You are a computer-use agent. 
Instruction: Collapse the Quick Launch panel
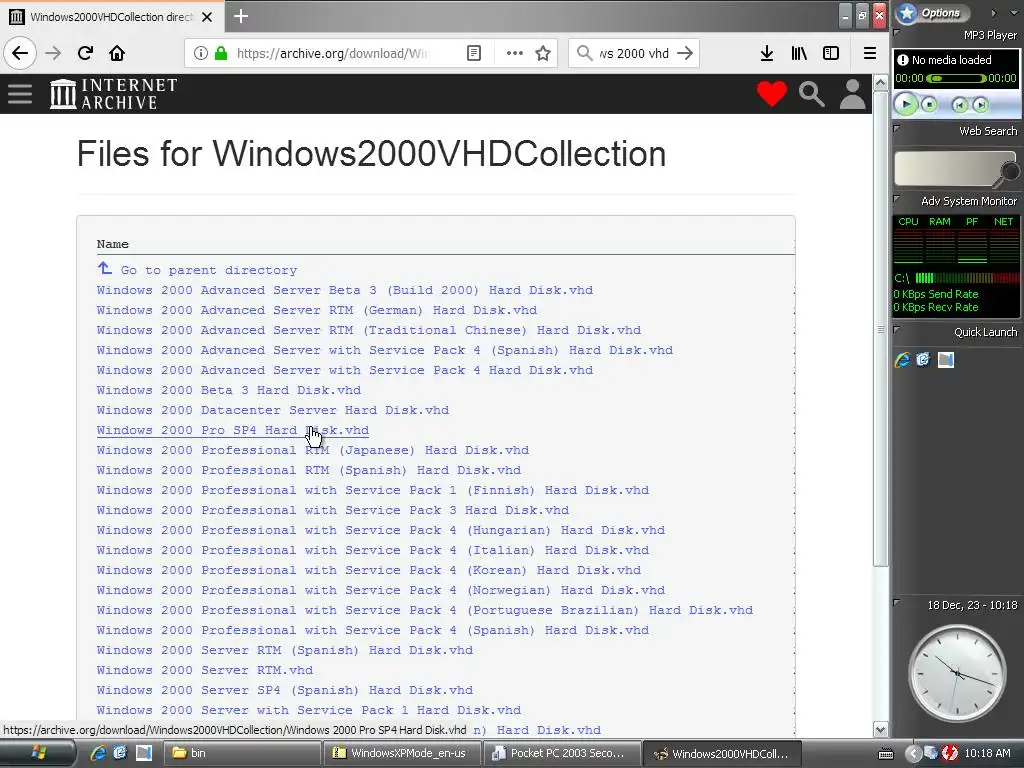pos(897,330)
